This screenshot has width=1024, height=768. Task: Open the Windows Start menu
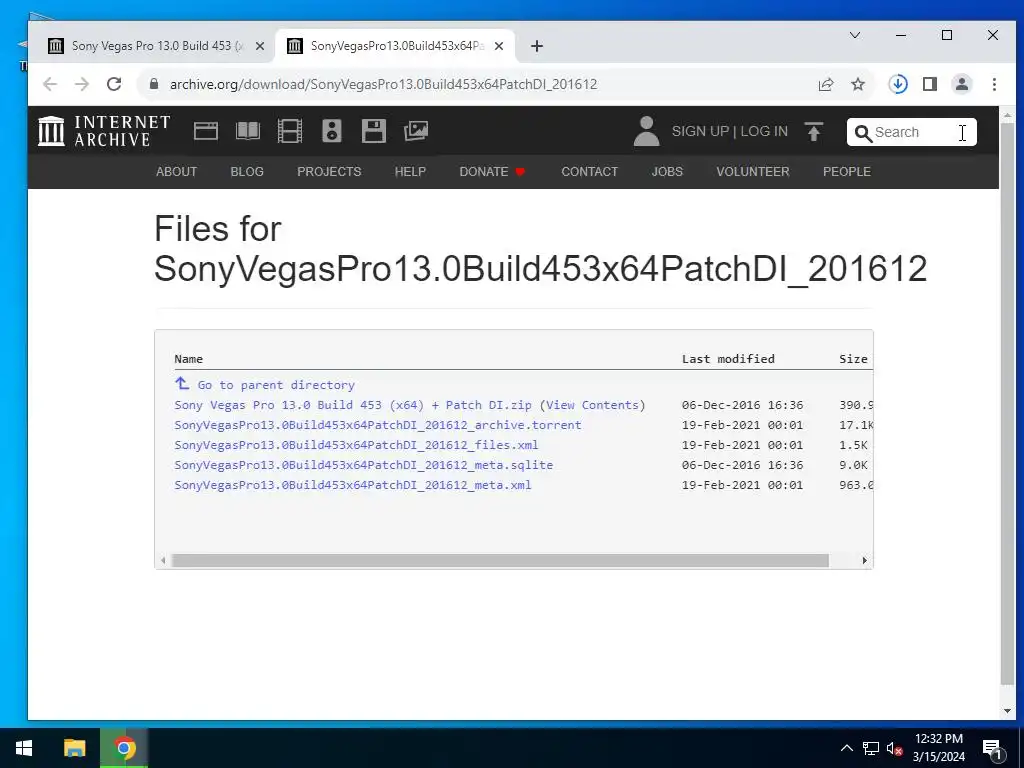[24, 748]
